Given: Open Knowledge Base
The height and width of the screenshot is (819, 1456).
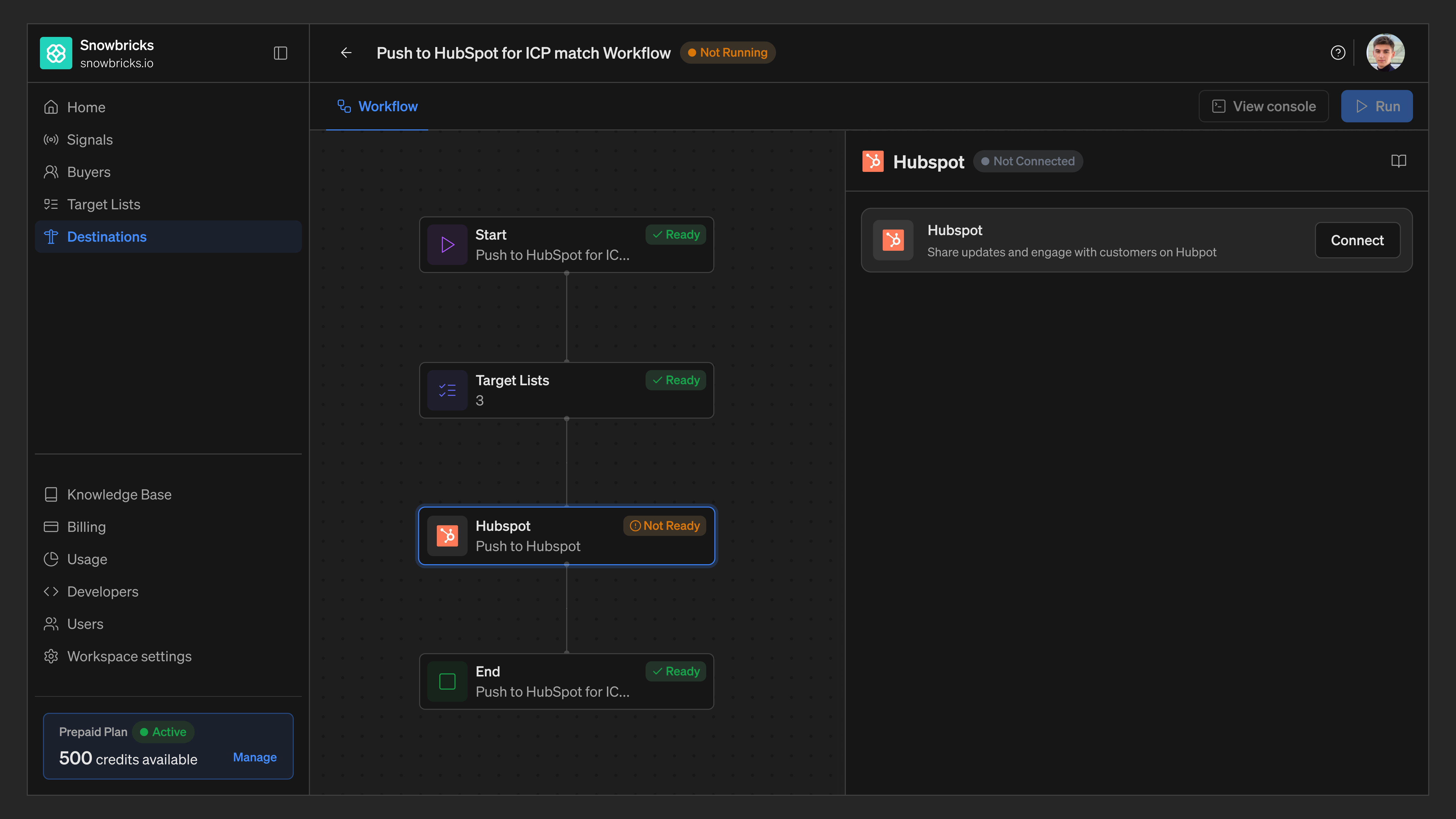Looking at the screenshot, I should tap(168, 495).
